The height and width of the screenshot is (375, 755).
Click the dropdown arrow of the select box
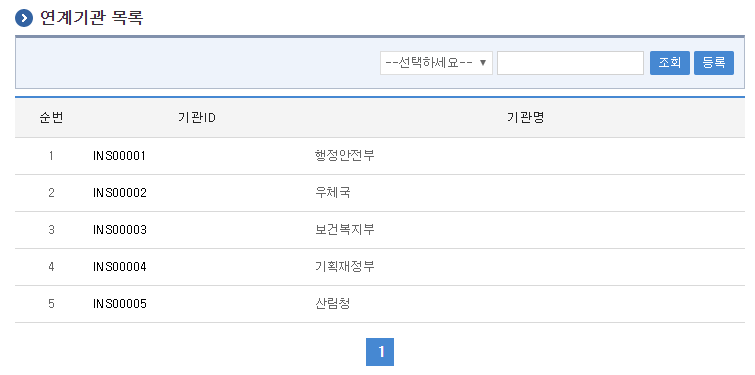pyautogui.click(x=483, y=63)
